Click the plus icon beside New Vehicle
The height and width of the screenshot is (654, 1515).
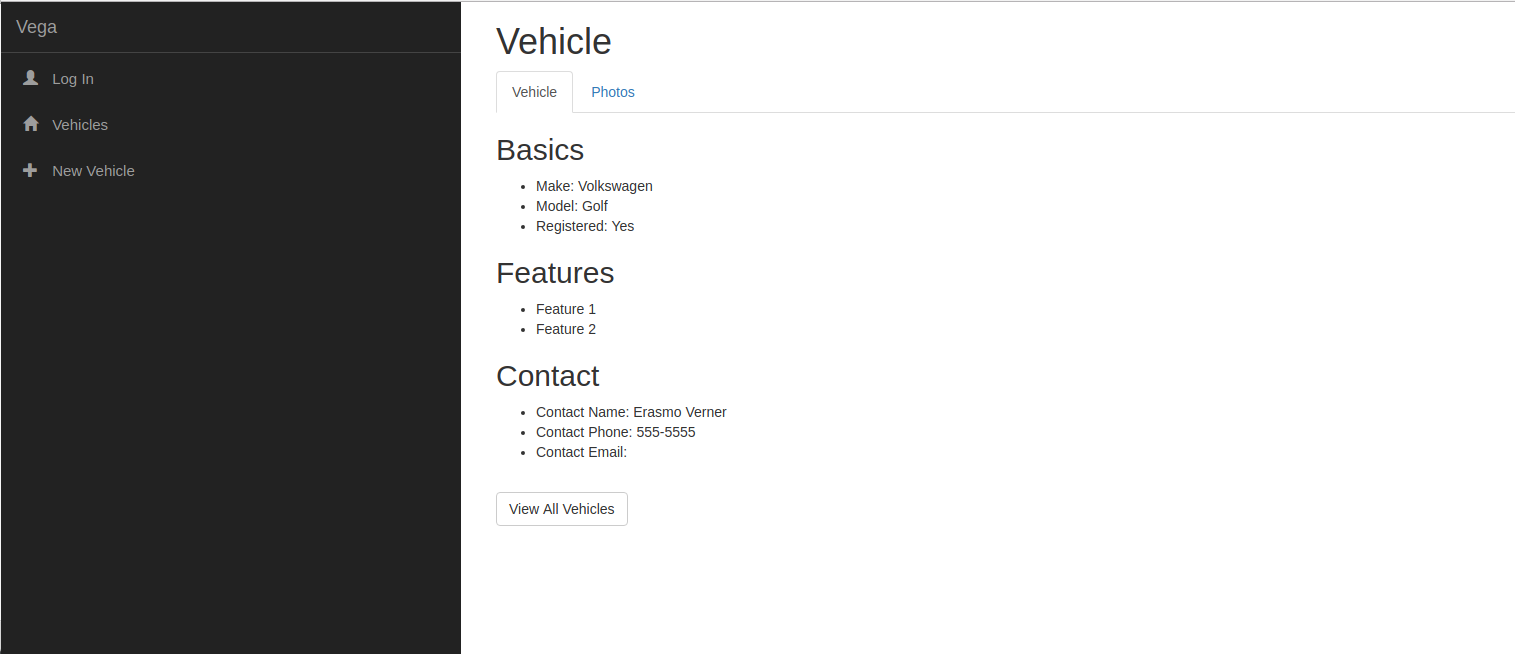[x=30, y=170]
